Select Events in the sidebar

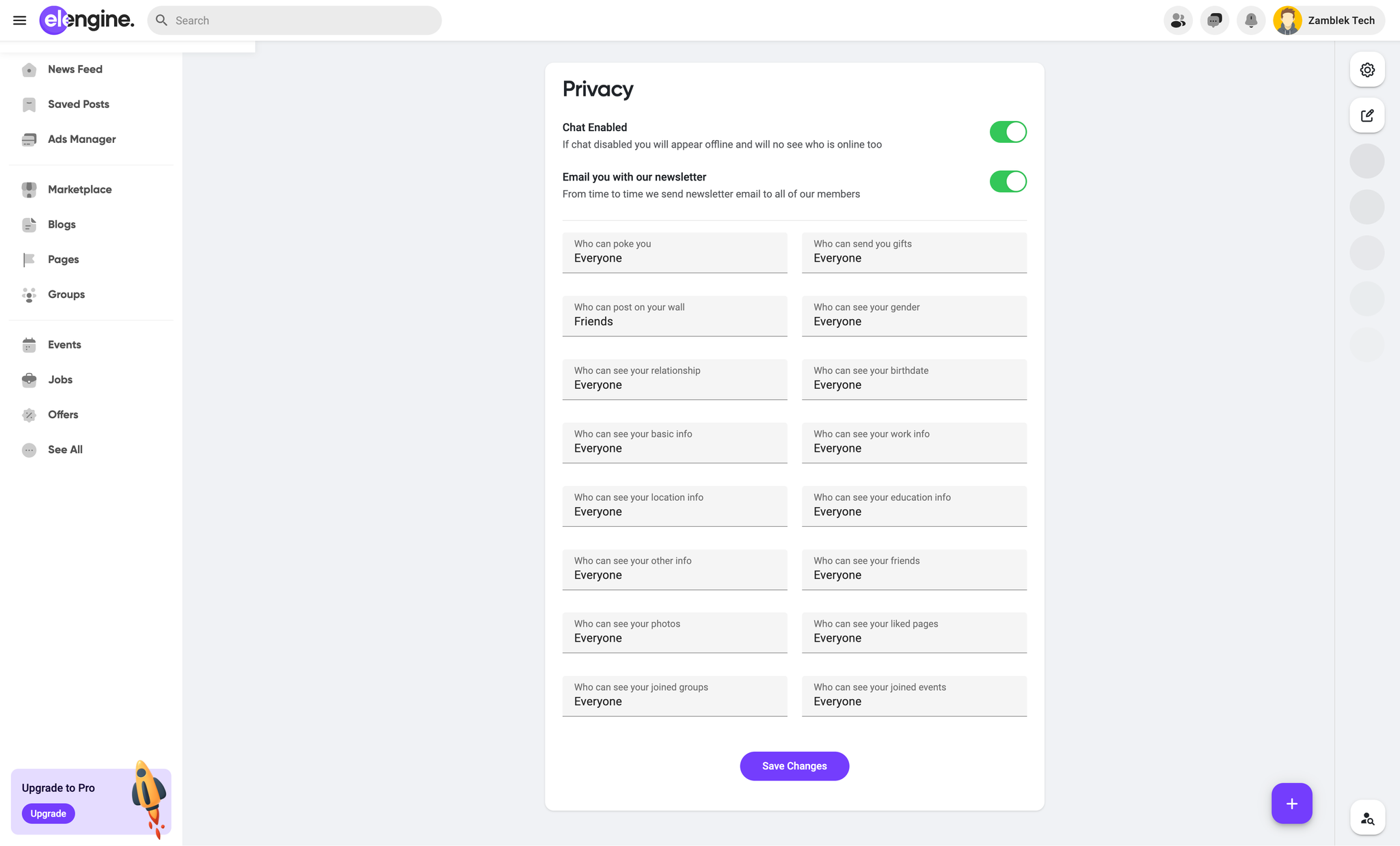(x=64, y=344)
